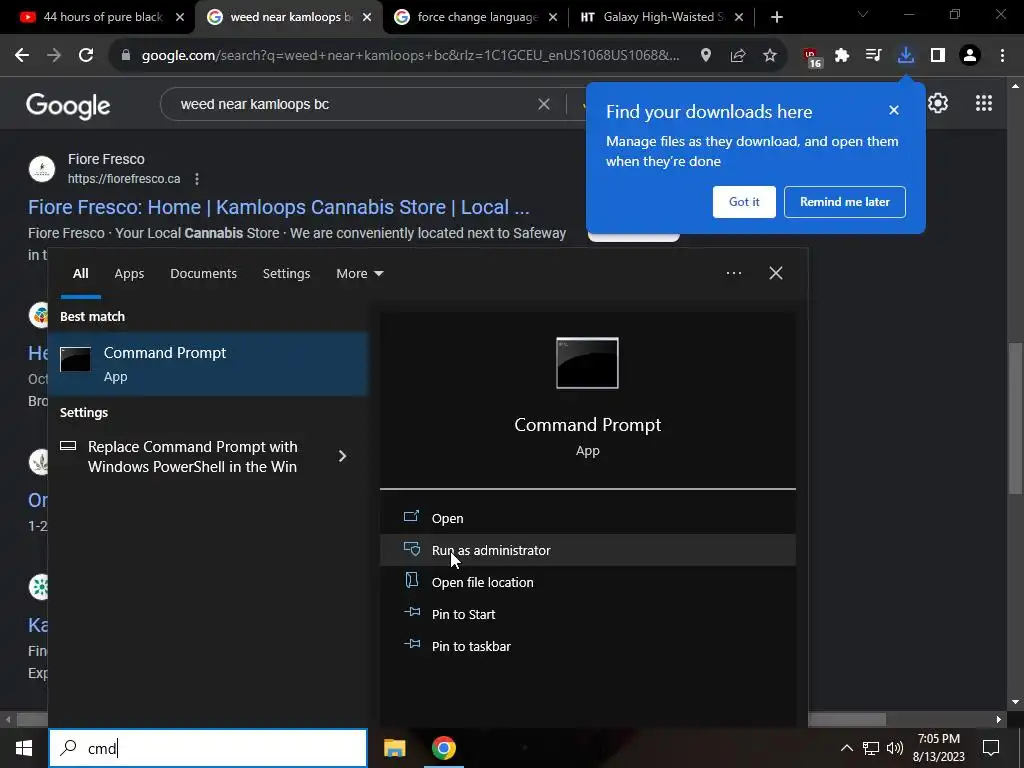The height and width of the screenshot is (768, 1024).
Task: Click the Google logo
Action: (68, 106)
